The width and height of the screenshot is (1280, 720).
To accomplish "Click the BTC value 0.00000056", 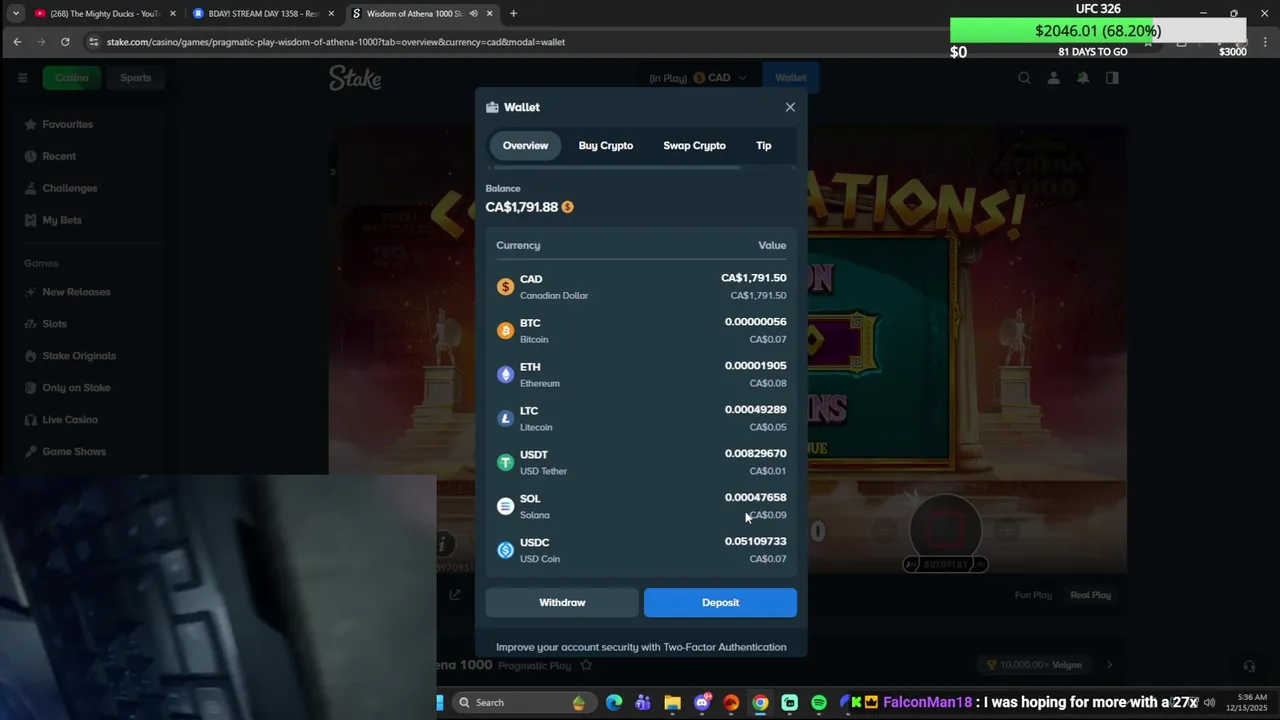I will point(755,322).
